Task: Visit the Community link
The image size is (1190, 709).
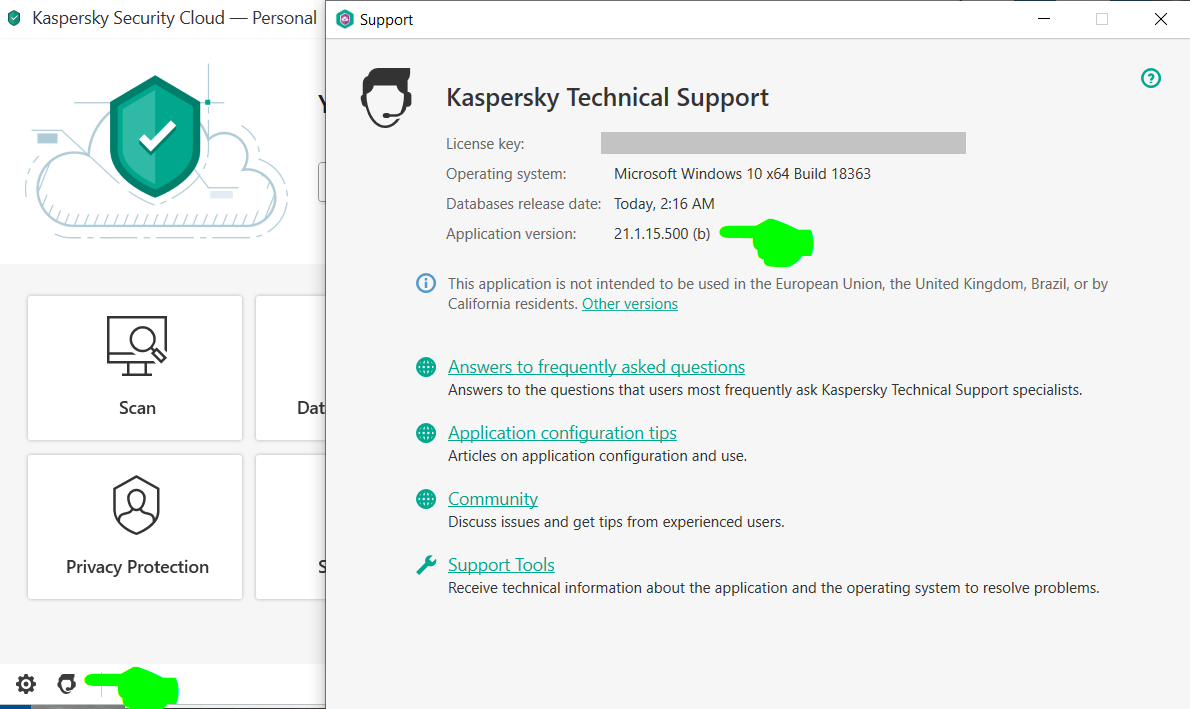Action: pos(493,499)
